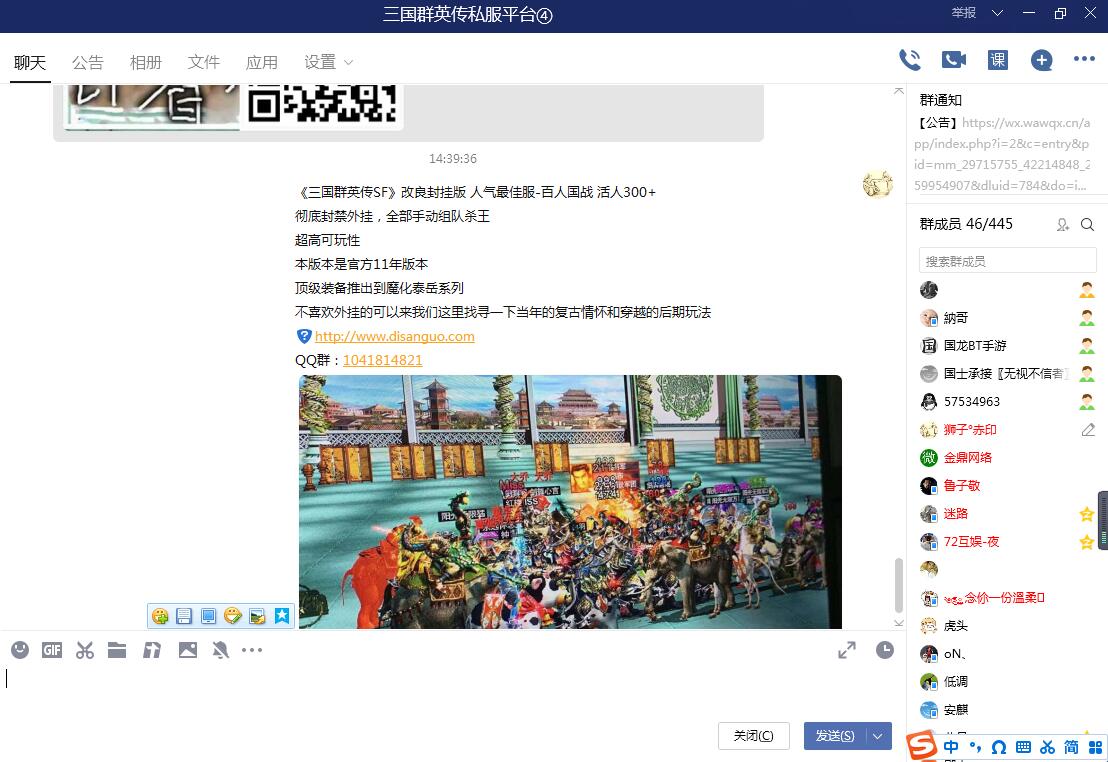Click the 搜索群成员 search field
1108x762 pixels.
point(1008,261)
